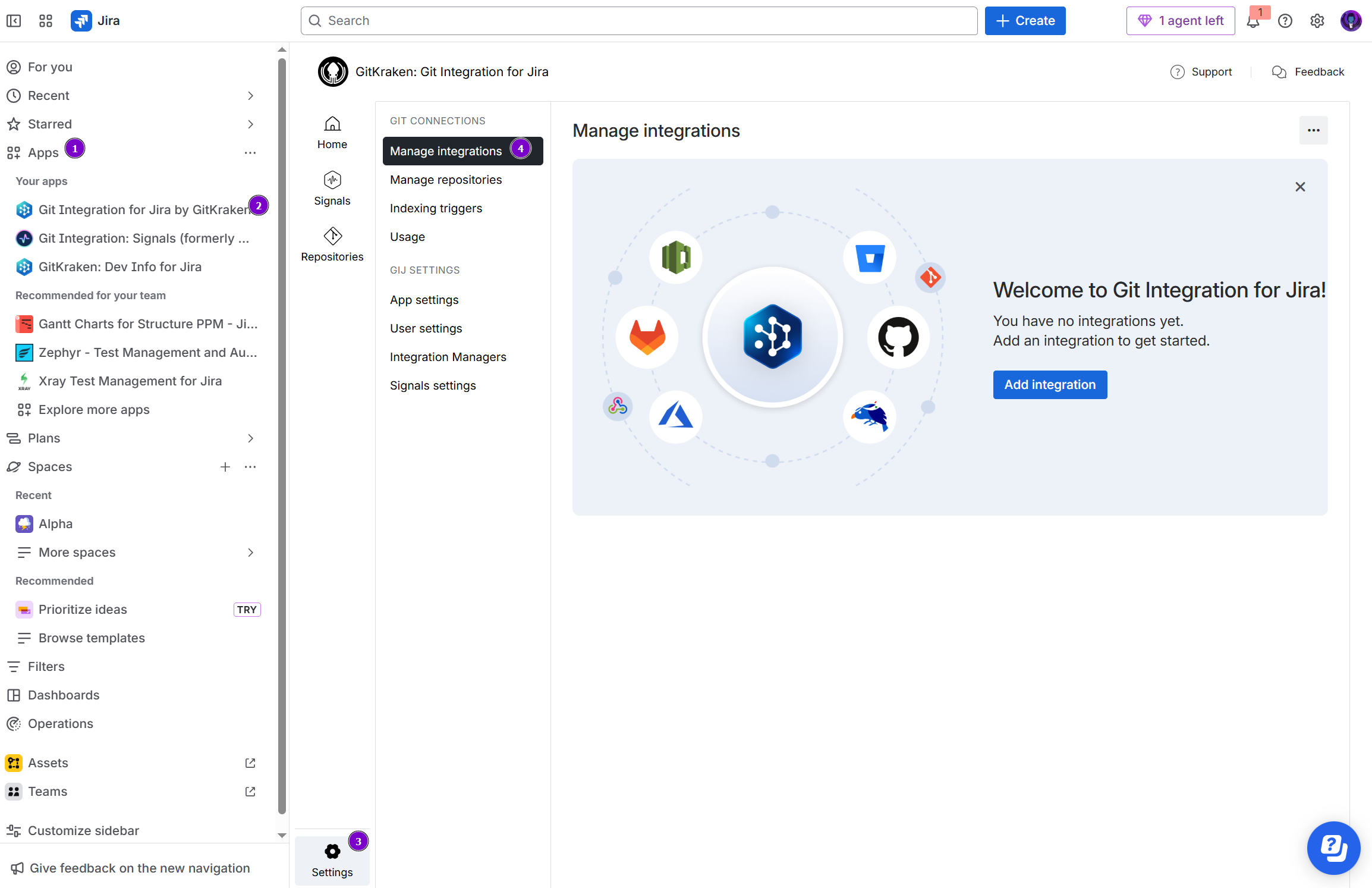Select Manage repositories menu item
This screenshot has width=1372, height=888.
(x=445, y=180)
